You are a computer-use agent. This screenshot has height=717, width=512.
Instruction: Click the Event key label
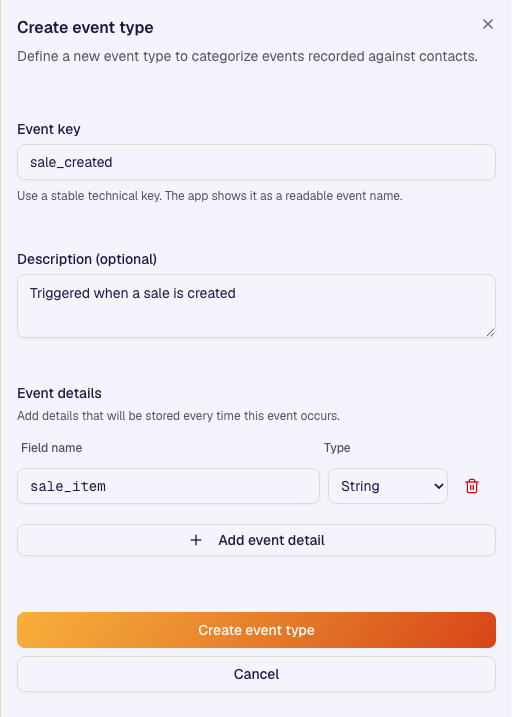(49, 129)
